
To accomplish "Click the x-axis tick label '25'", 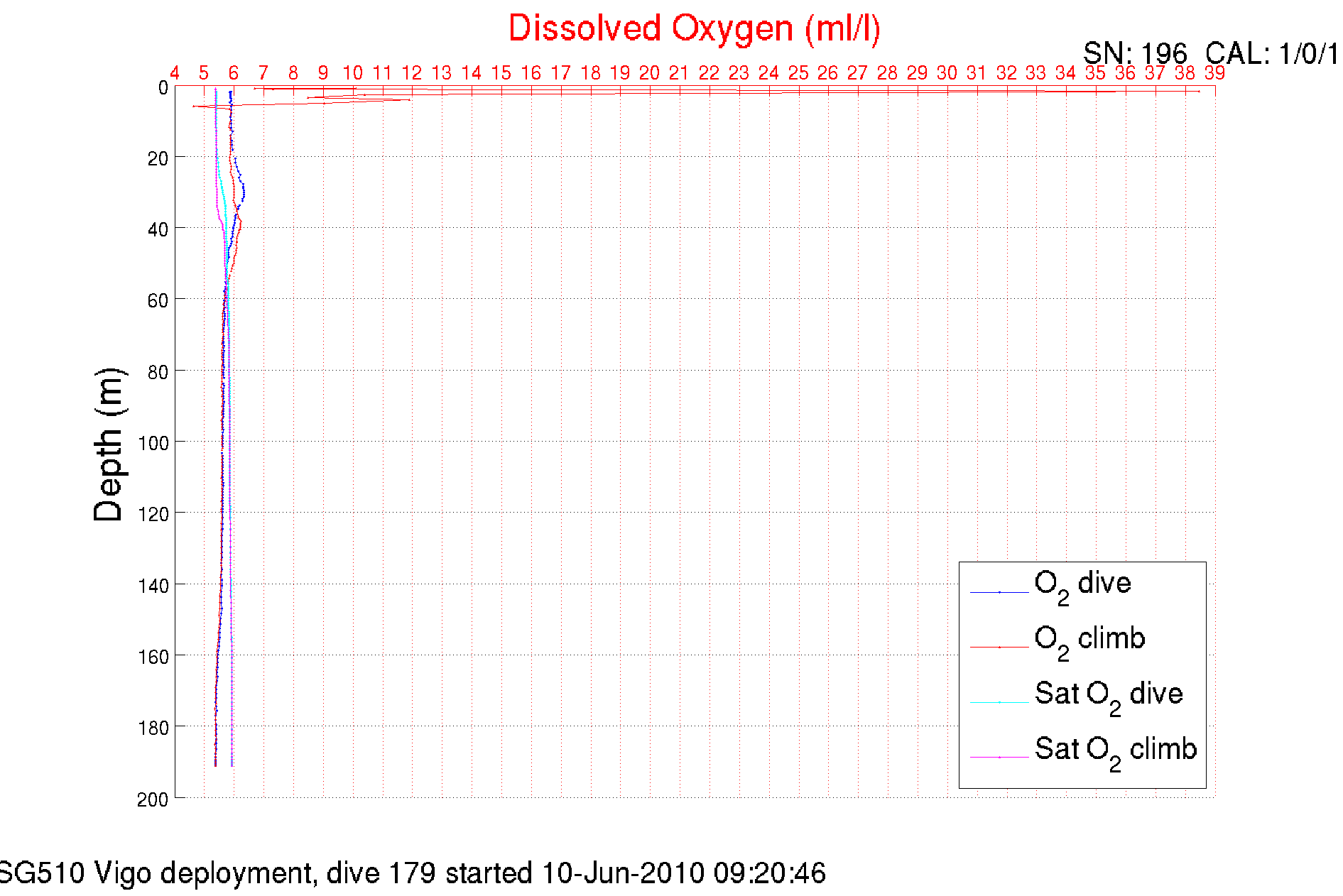I will pos(798,73).
